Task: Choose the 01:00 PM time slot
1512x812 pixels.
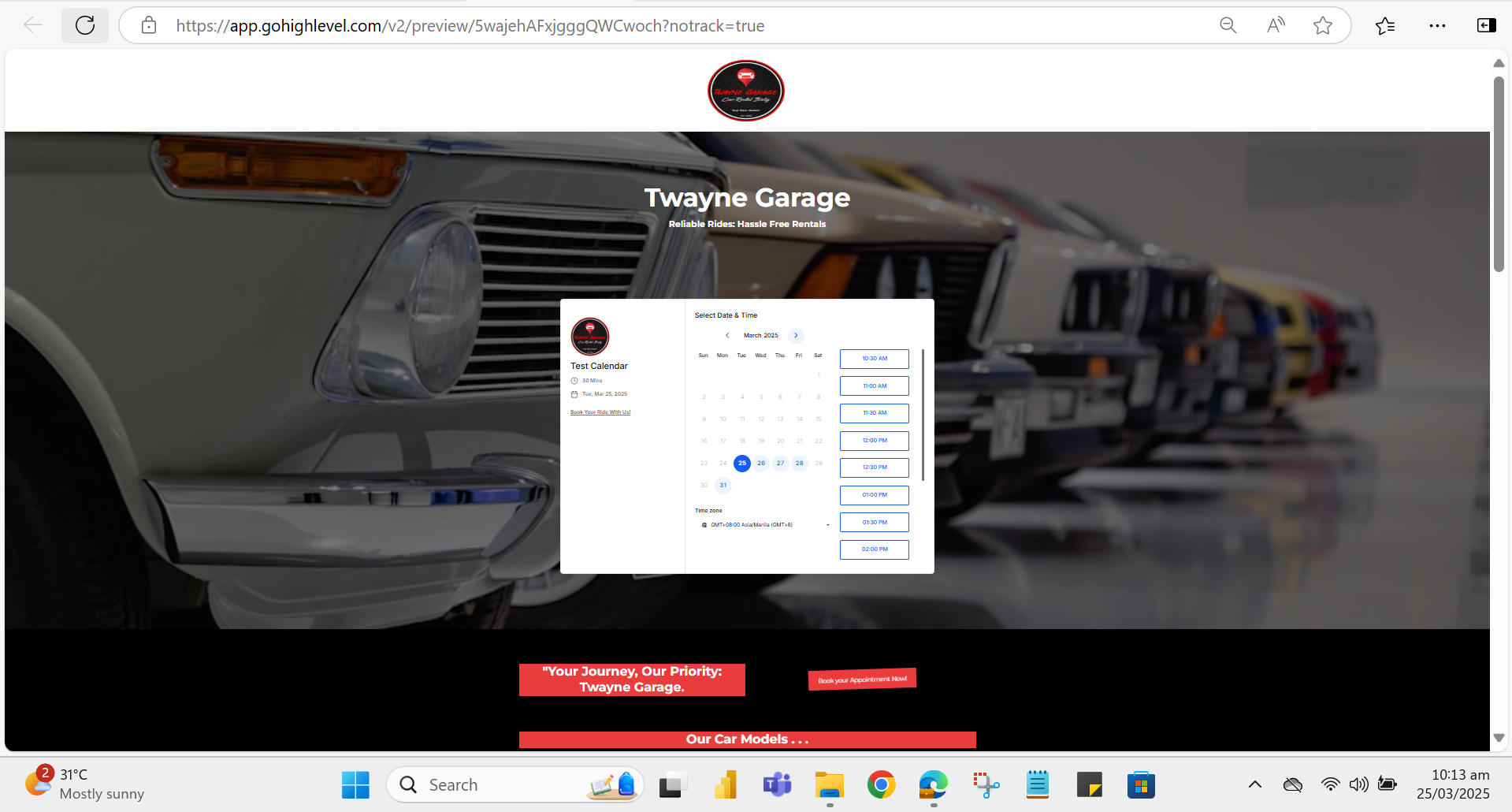Action: click(x=875, y=495)
